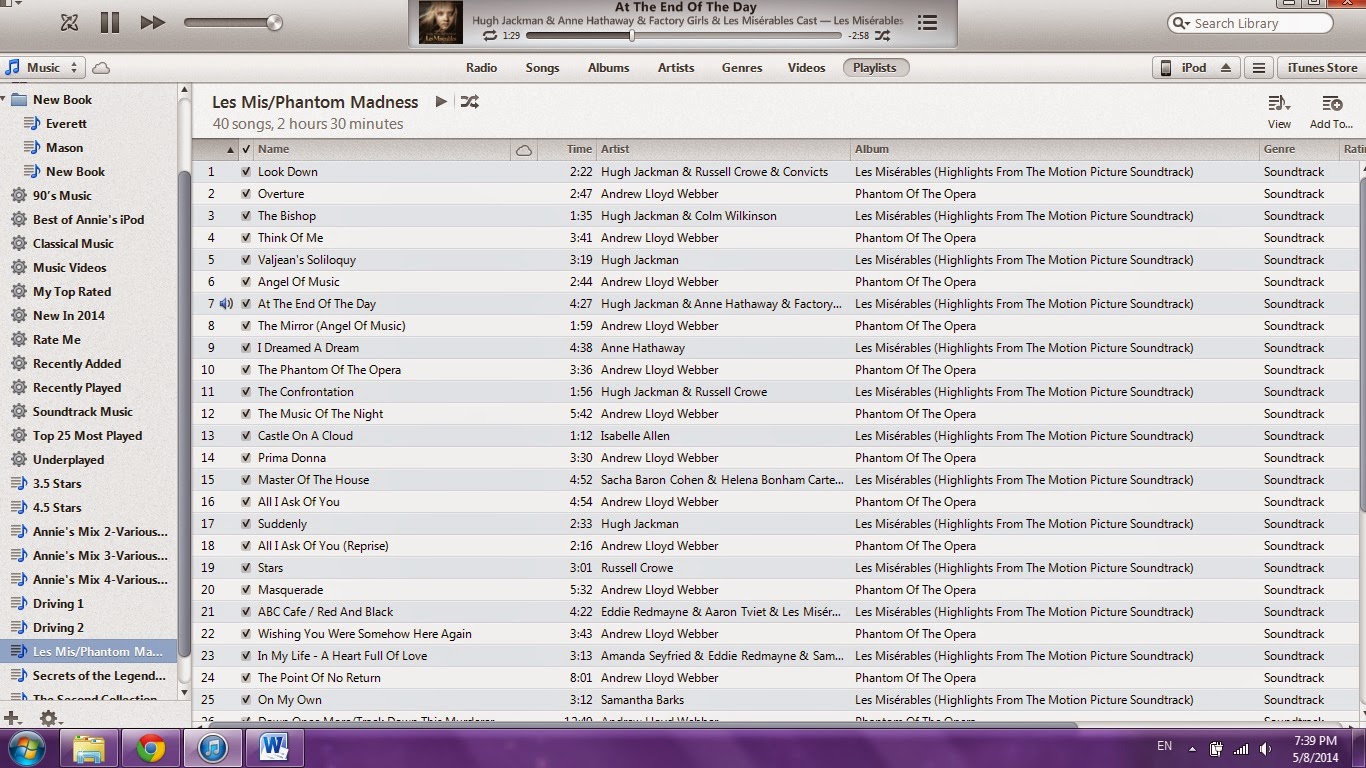Open the 90's Music smart playlist
This screenshot has width=1366, height=768.
62,195
